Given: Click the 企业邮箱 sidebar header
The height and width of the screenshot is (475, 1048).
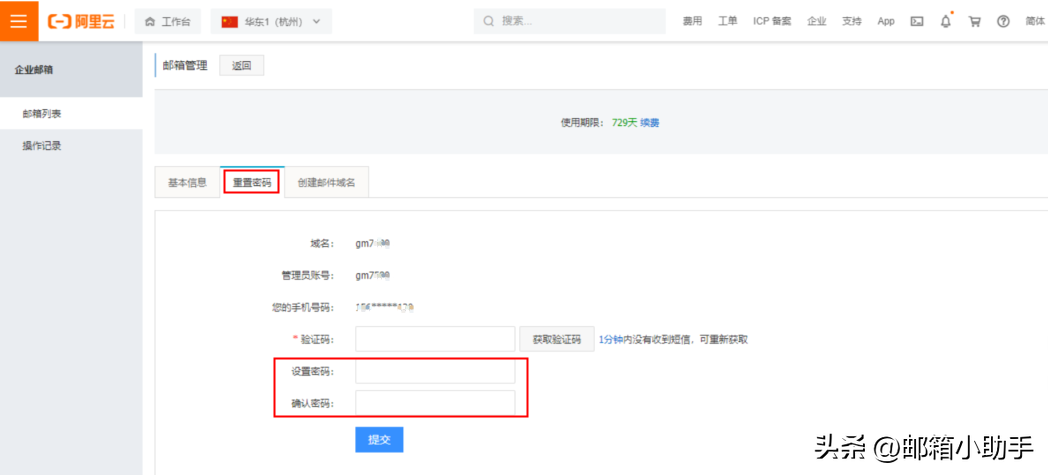Looking at the screenshot, I should [71, 69].
